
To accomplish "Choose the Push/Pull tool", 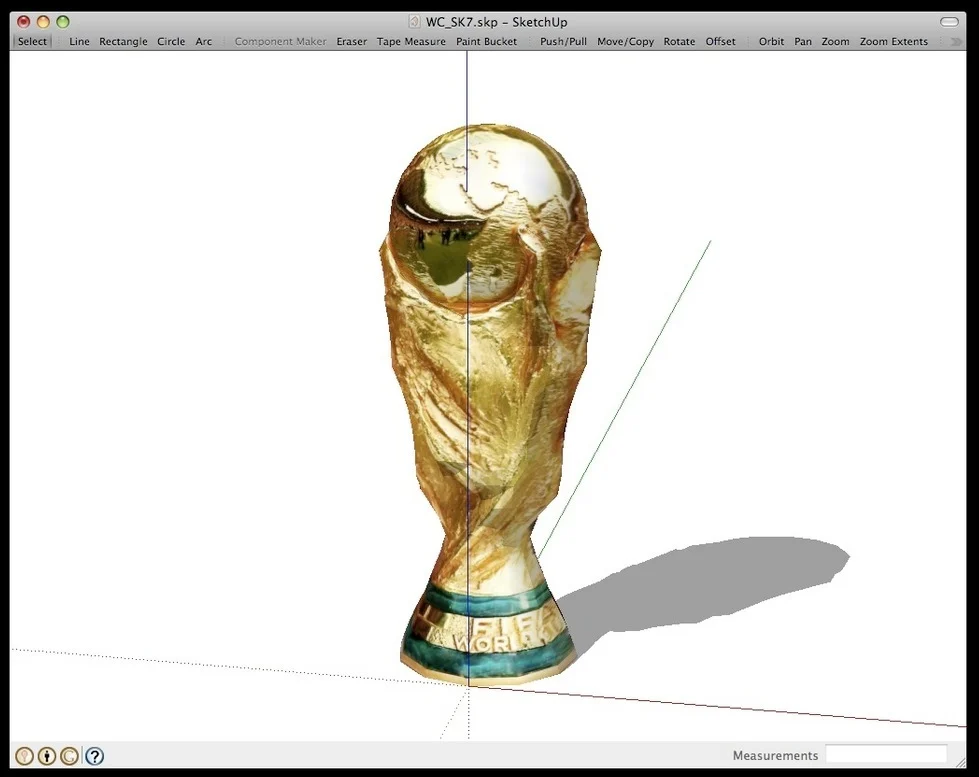I will coord(563,41).
